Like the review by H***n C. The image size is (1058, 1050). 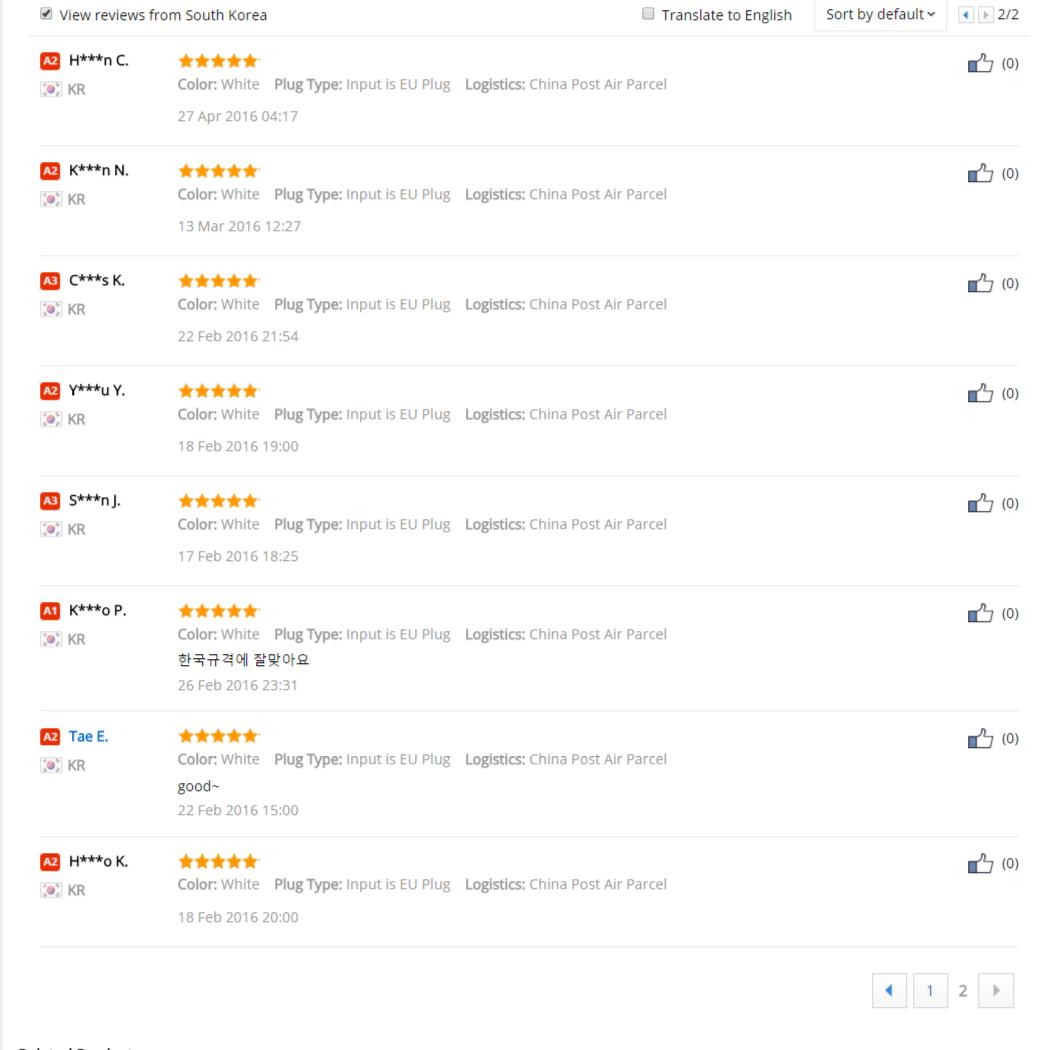982,63
